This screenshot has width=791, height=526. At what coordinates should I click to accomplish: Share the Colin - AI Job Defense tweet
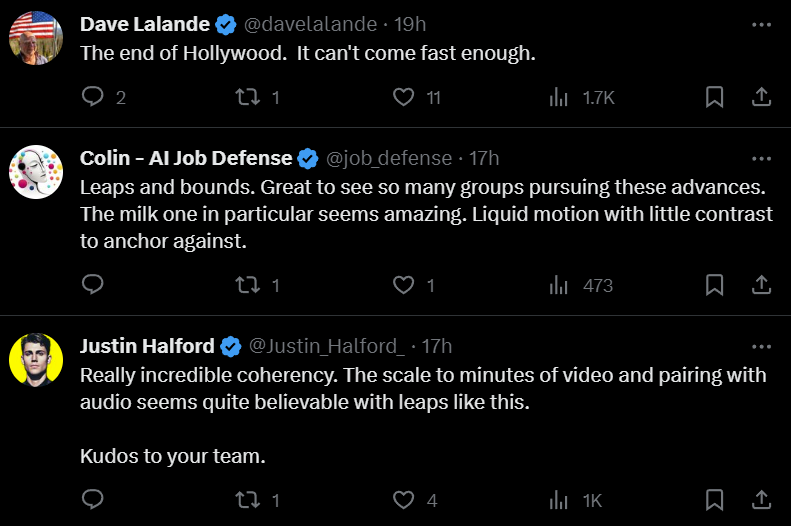click(x=760, y=285)
